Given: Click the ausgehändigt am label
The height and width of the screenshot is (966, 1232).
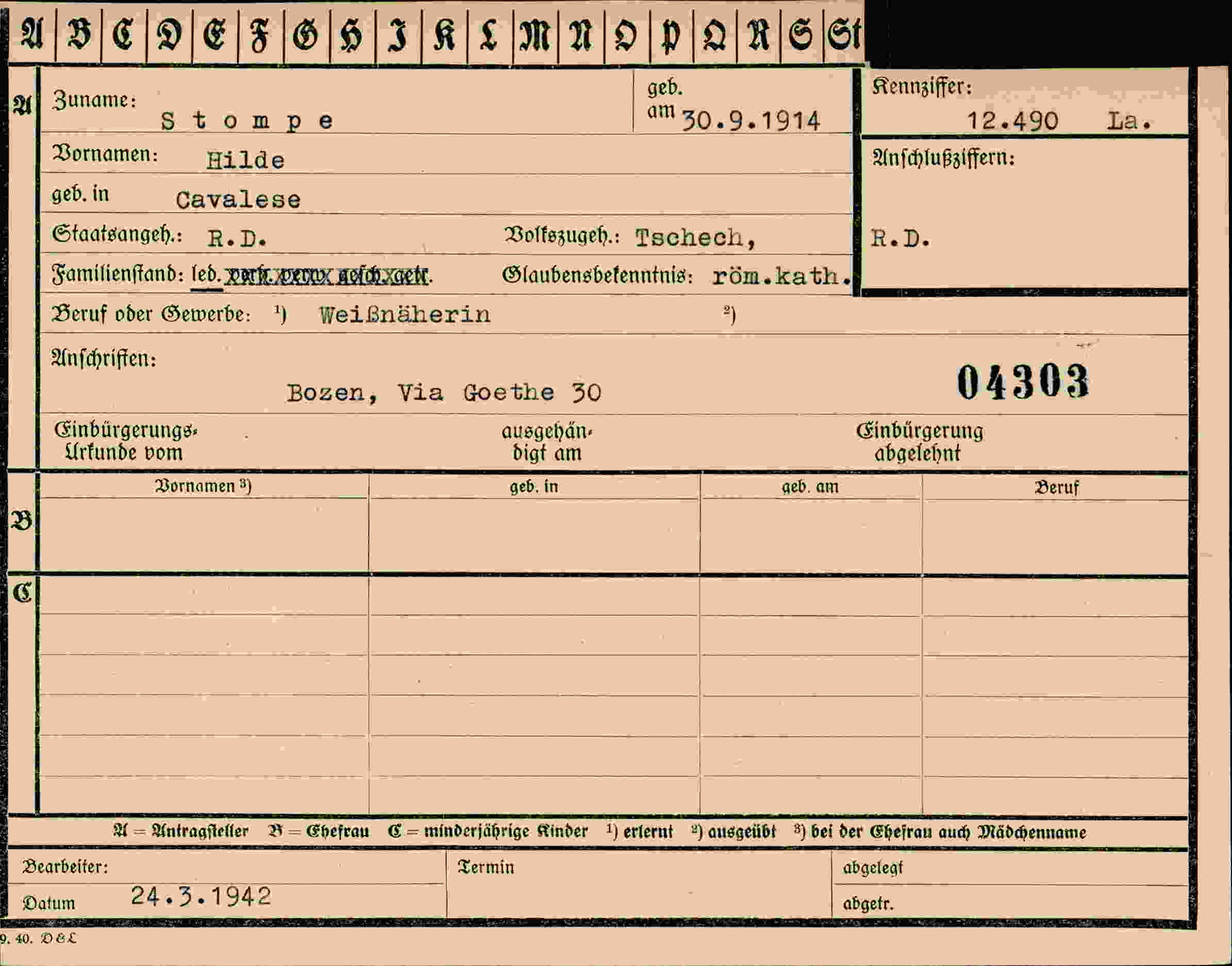Looking at the screenshot, I should [x=546, y=442].
